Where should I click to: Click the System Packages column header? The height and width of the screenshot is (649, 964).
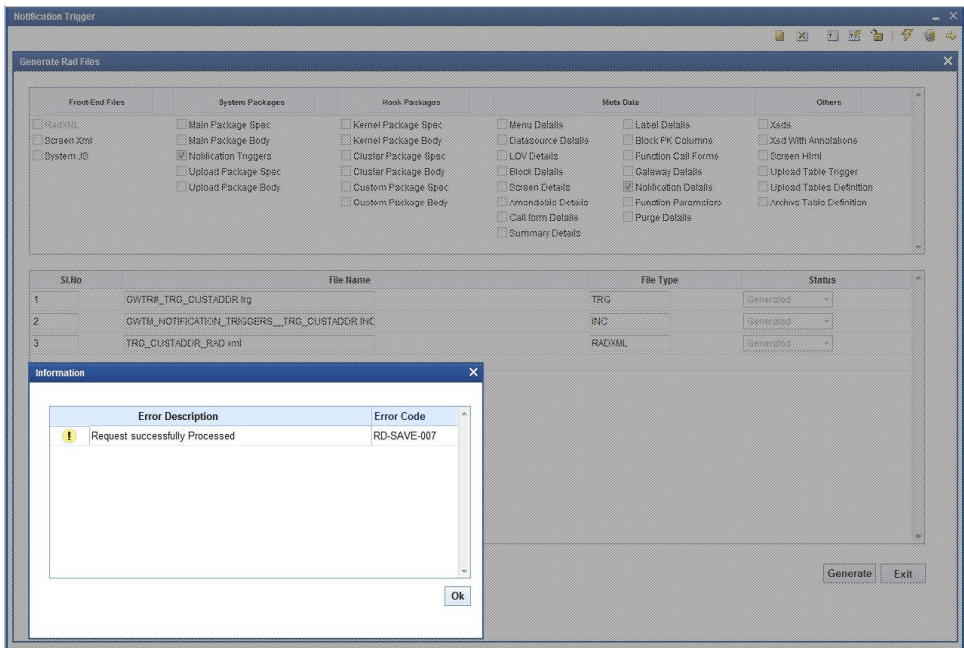[x=251, y=102]
